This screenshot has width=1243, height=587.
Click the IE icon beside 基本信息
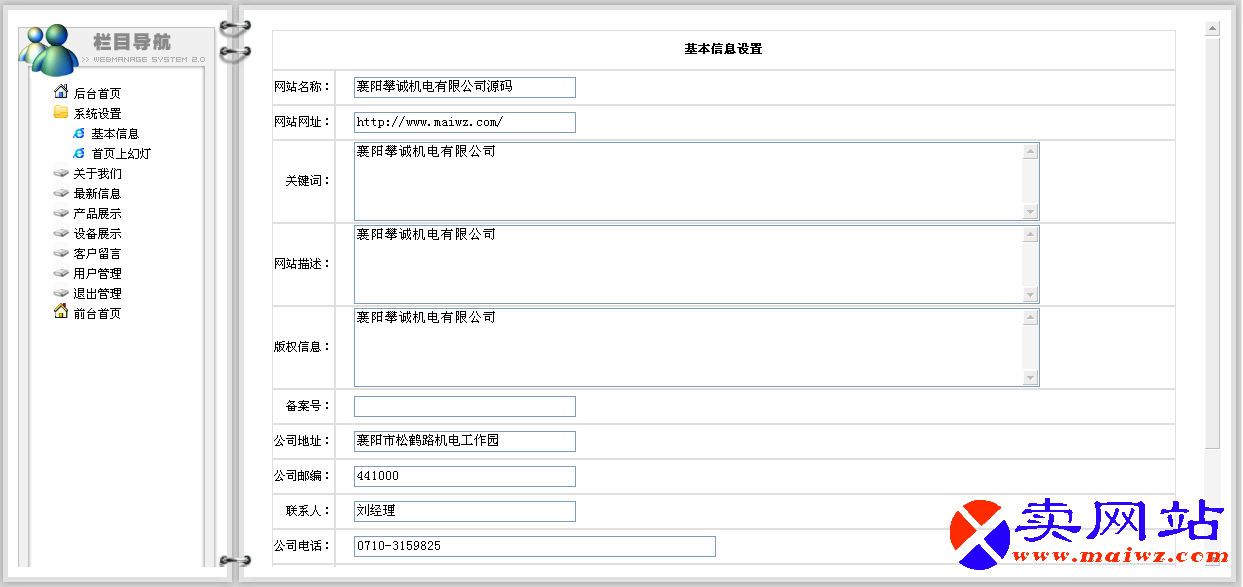(x=79, y=133)
